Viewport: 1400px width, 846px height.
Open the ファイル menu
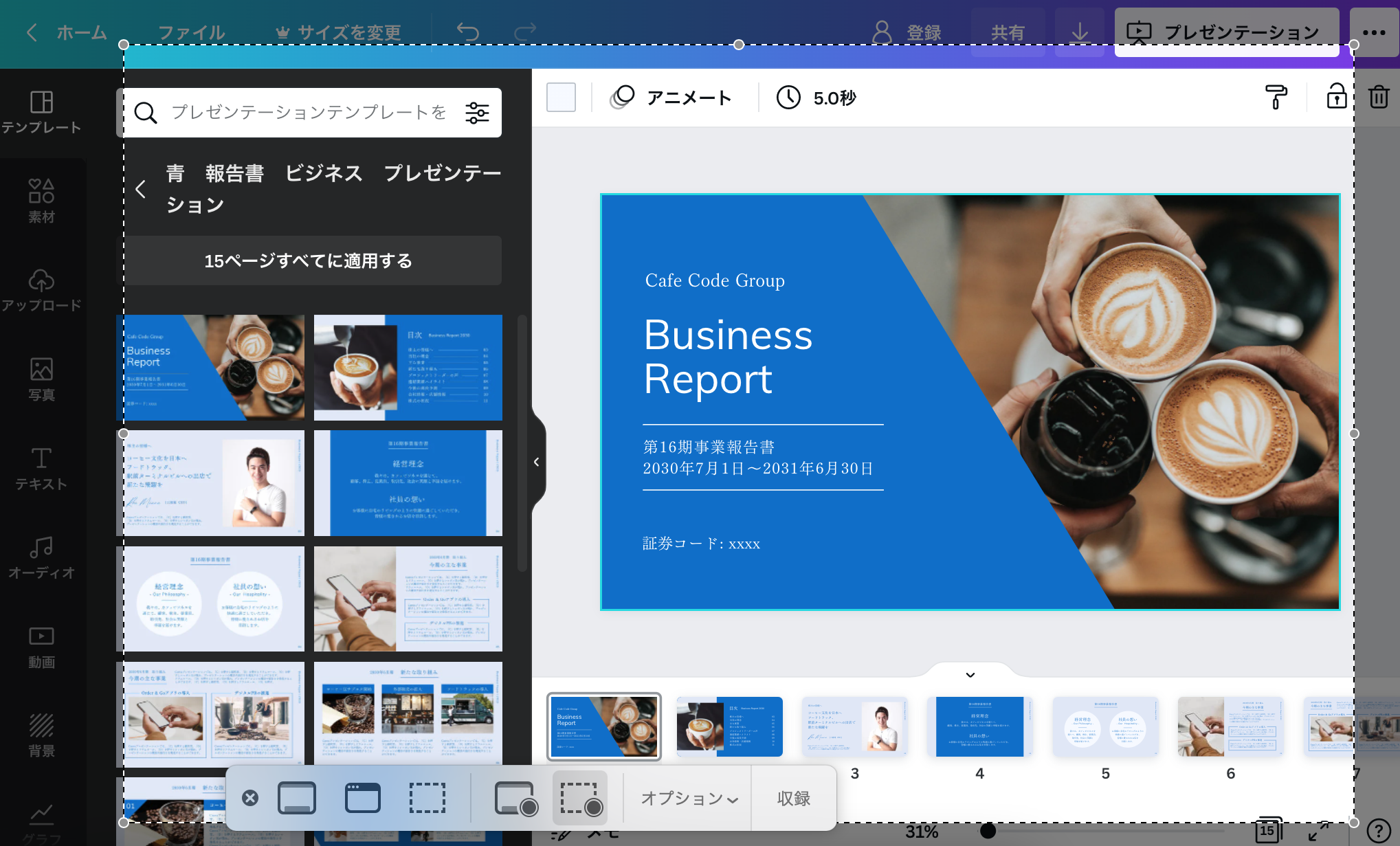[x=191, y=32]
